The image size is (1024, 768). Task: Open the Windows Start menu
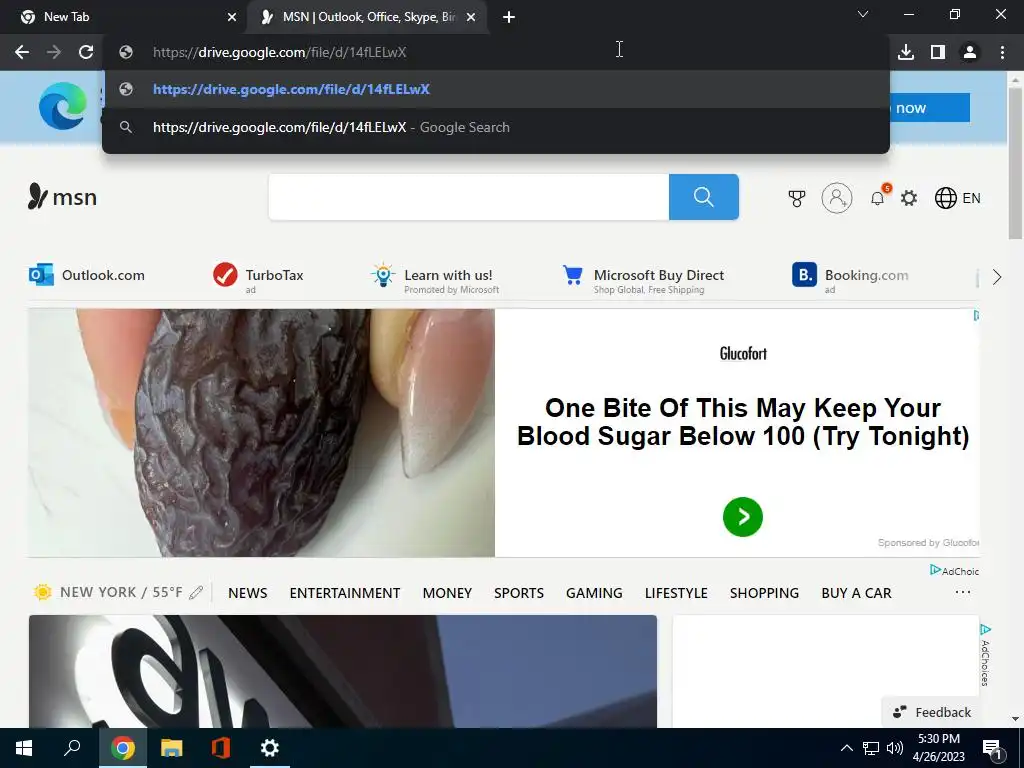(x=24, y=748)
